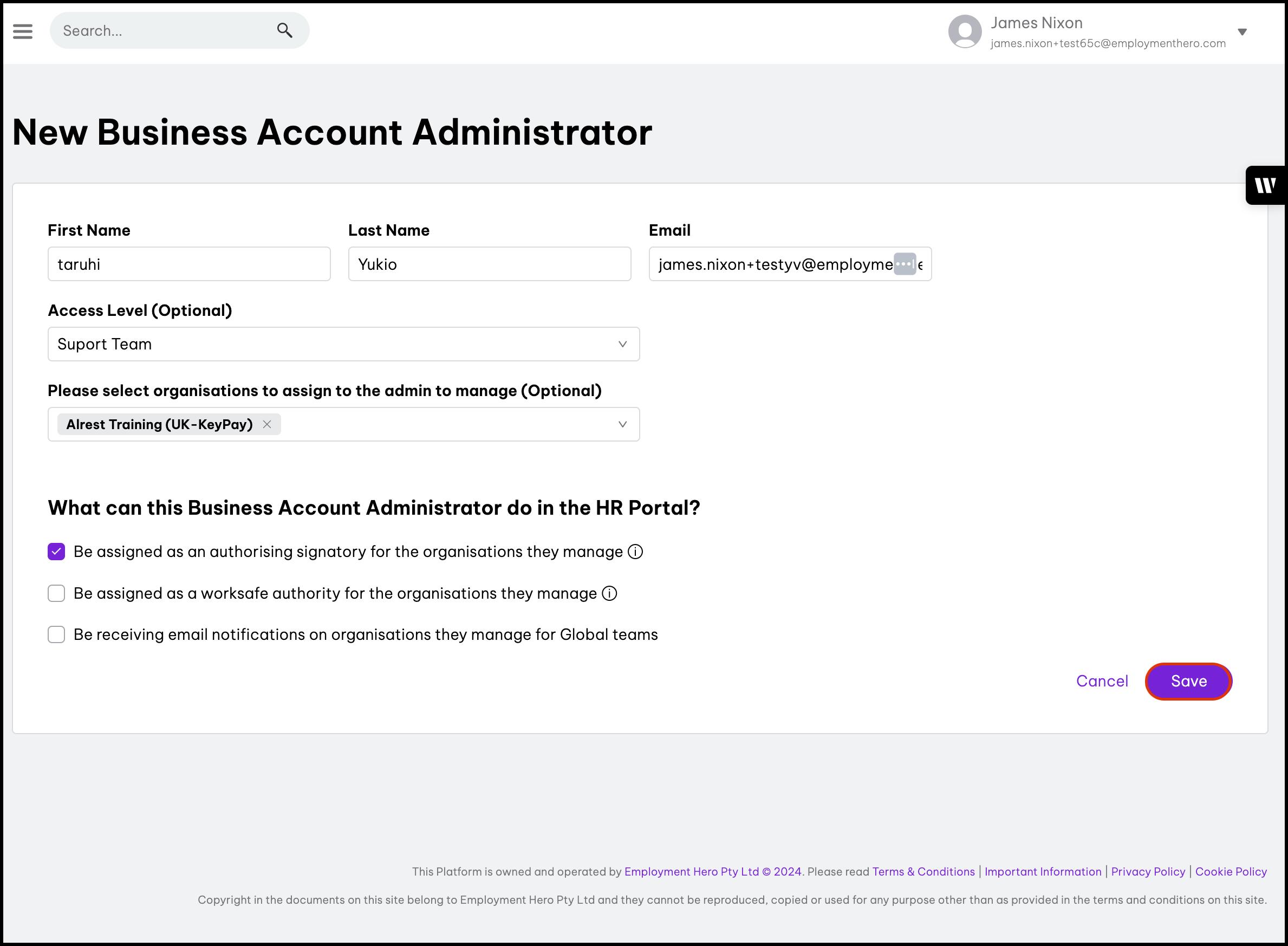The width and height of the screenshot is (1288, 946).
Task: Open the user account dropdown arrow
Action: (1241, 32)
